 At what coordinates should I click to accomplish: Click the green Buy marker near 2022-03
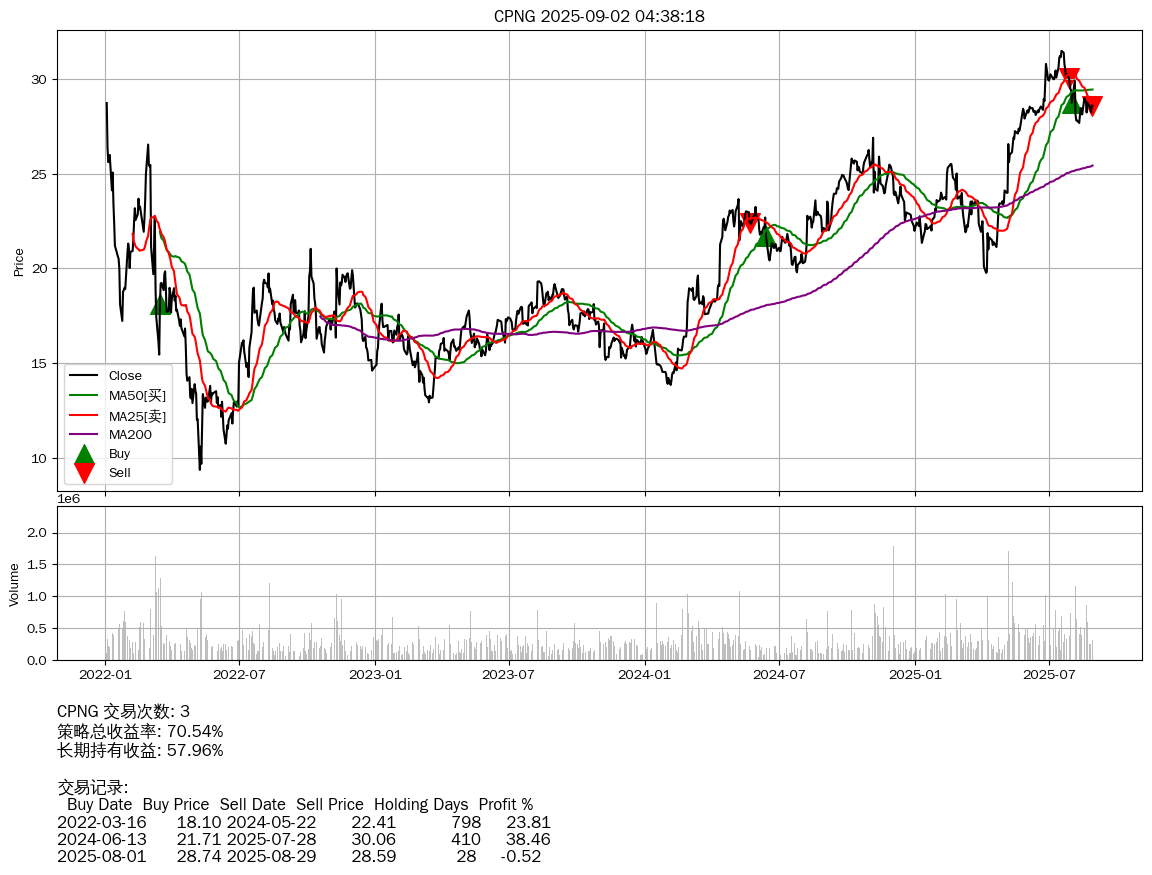click(x=160, y=305)
